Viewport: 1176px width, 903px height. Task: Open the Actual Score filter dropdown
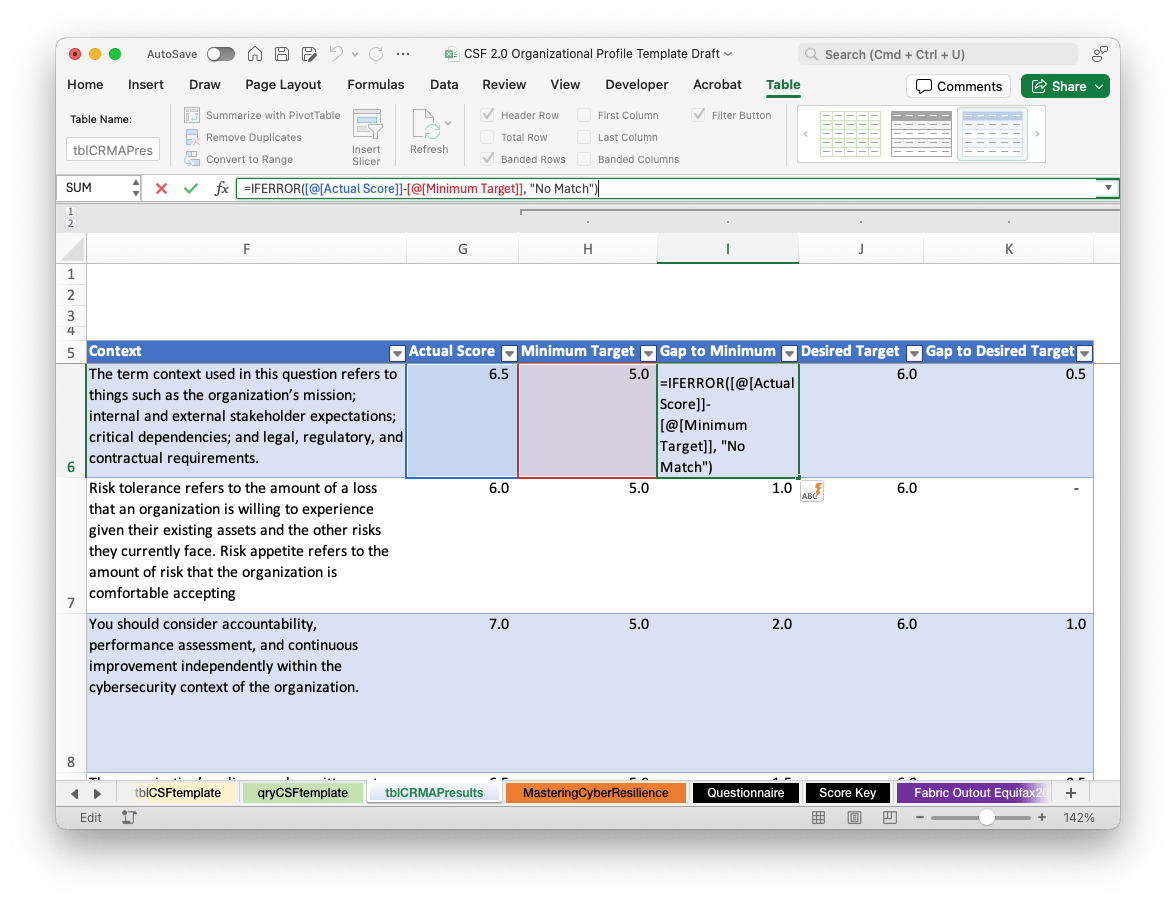(x=509, y=352)
